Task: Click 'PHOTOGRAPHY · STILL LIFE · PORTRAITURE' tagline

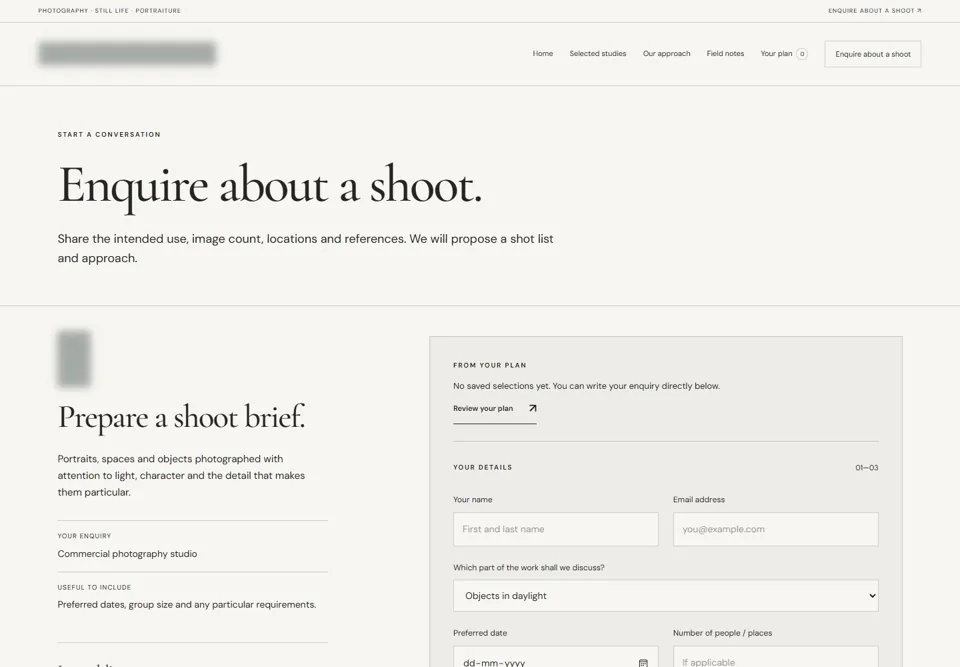Action: tap(110, 10)
